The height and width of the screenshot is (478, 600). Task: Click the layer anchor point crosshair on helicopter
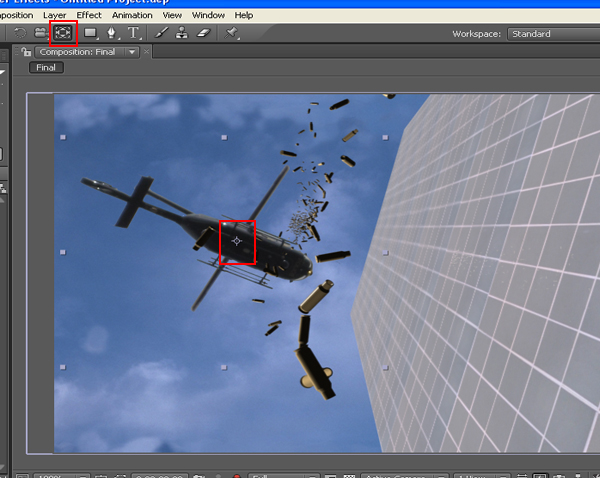237,241
